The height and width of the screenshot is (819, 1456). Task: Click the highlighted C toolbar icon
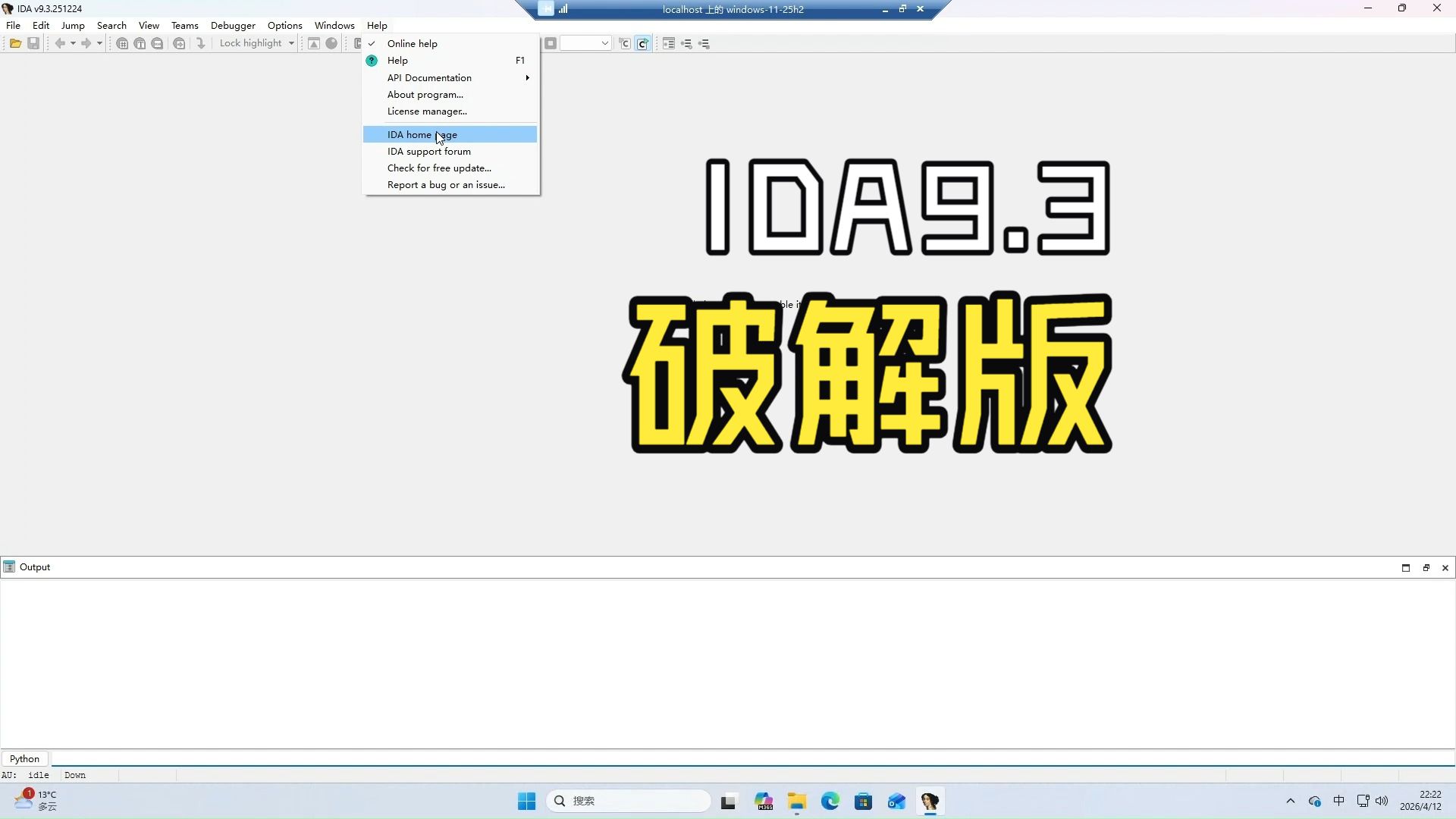pos(642,43)
